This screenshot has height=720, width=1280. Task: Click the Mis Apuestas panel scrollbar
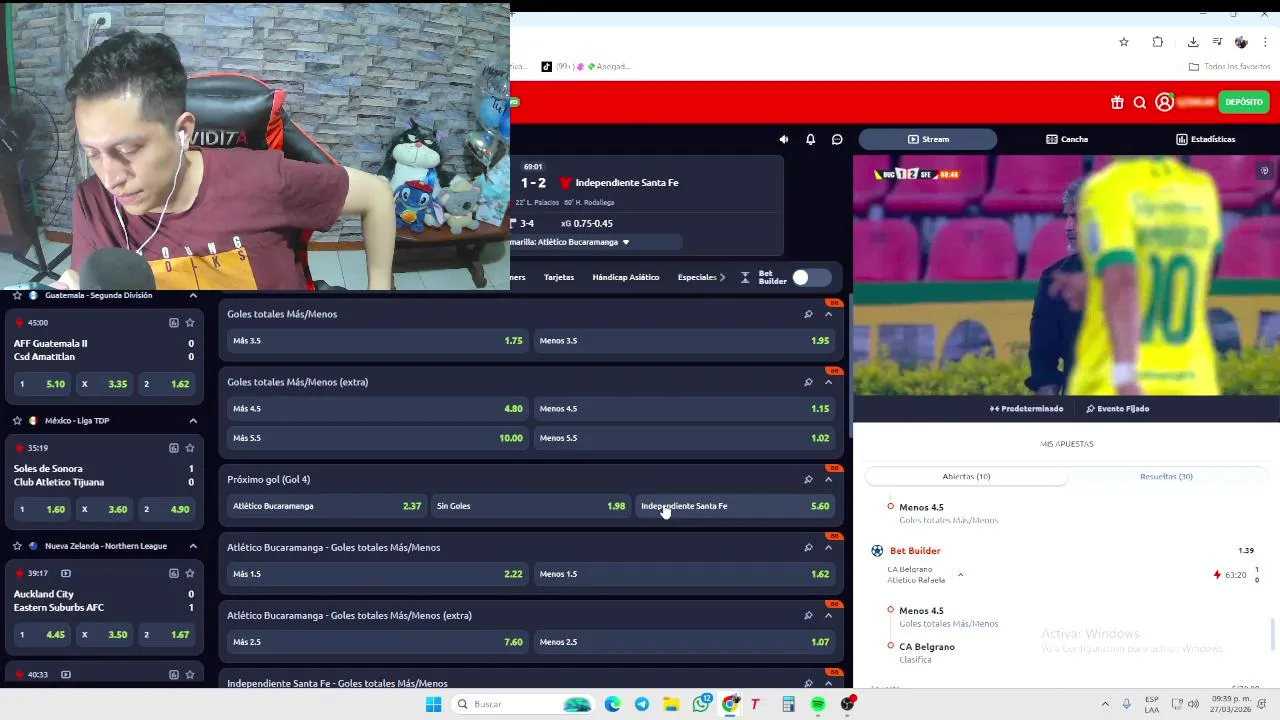tap(1273, 633)
